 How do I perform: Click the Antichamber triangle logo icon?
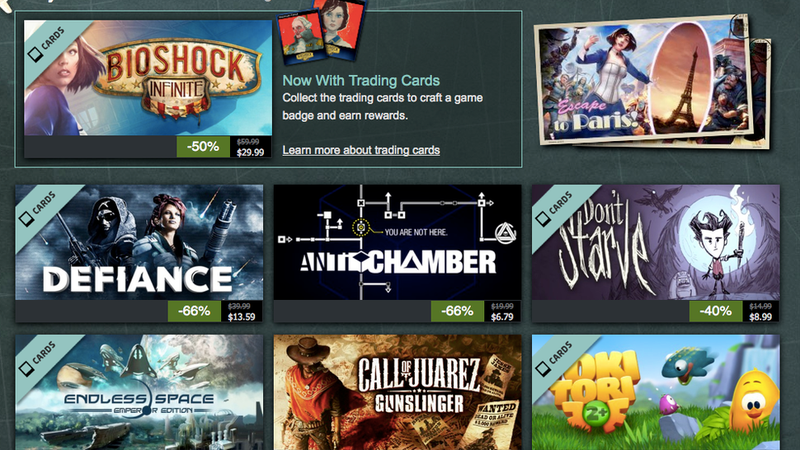click(x=505, y=234)
